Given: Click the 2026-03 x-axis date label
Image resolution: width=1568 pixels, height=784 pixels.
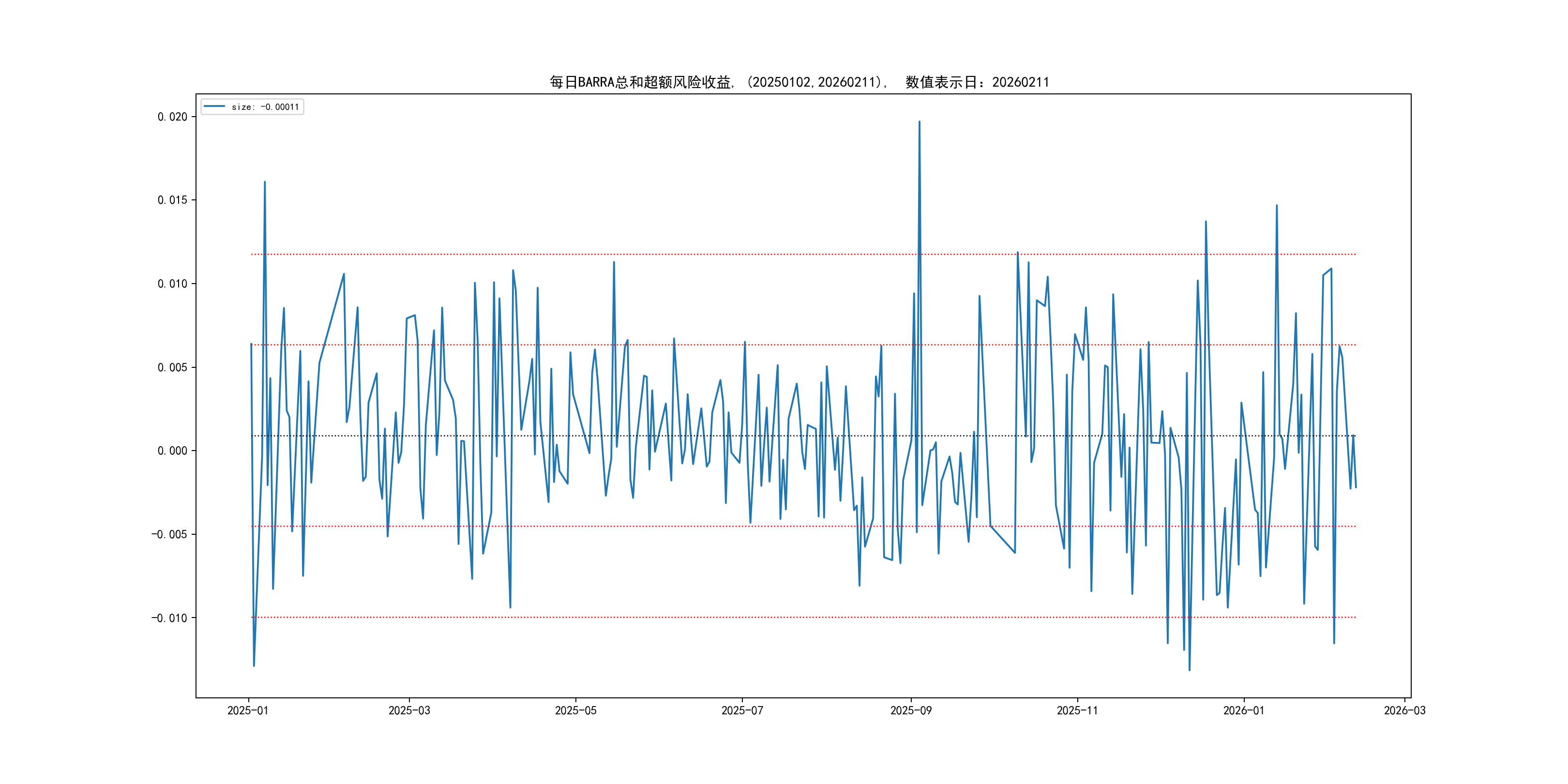Looking at the screenshot, I should (1404, 711).
